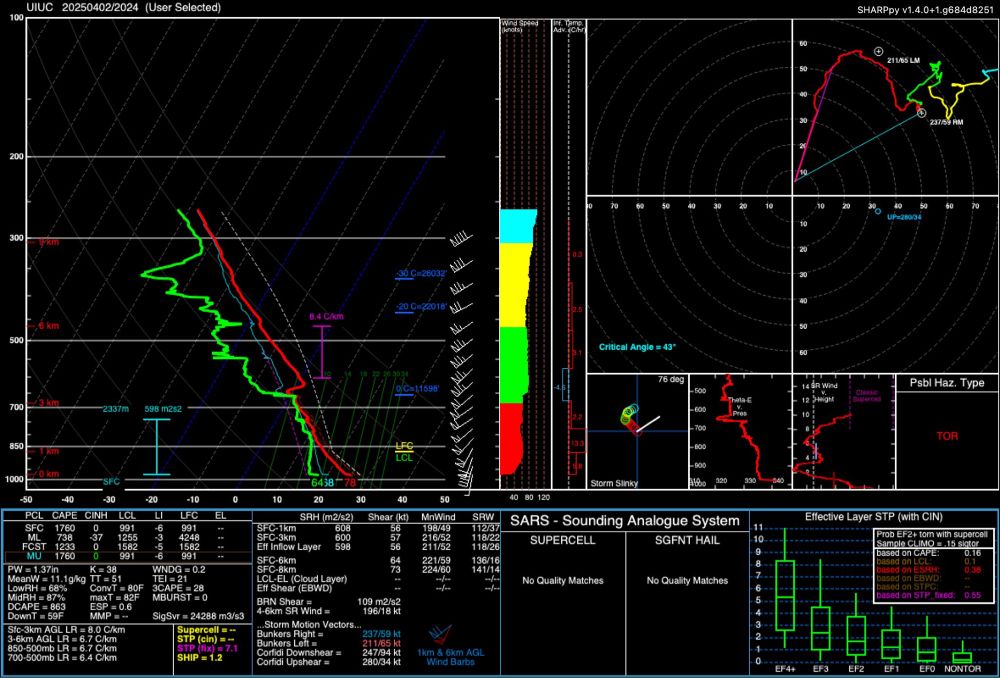Click the LCL-EL (Cloud Layer) row
The height and width of the screenshot is (678, 1000).
378,579
